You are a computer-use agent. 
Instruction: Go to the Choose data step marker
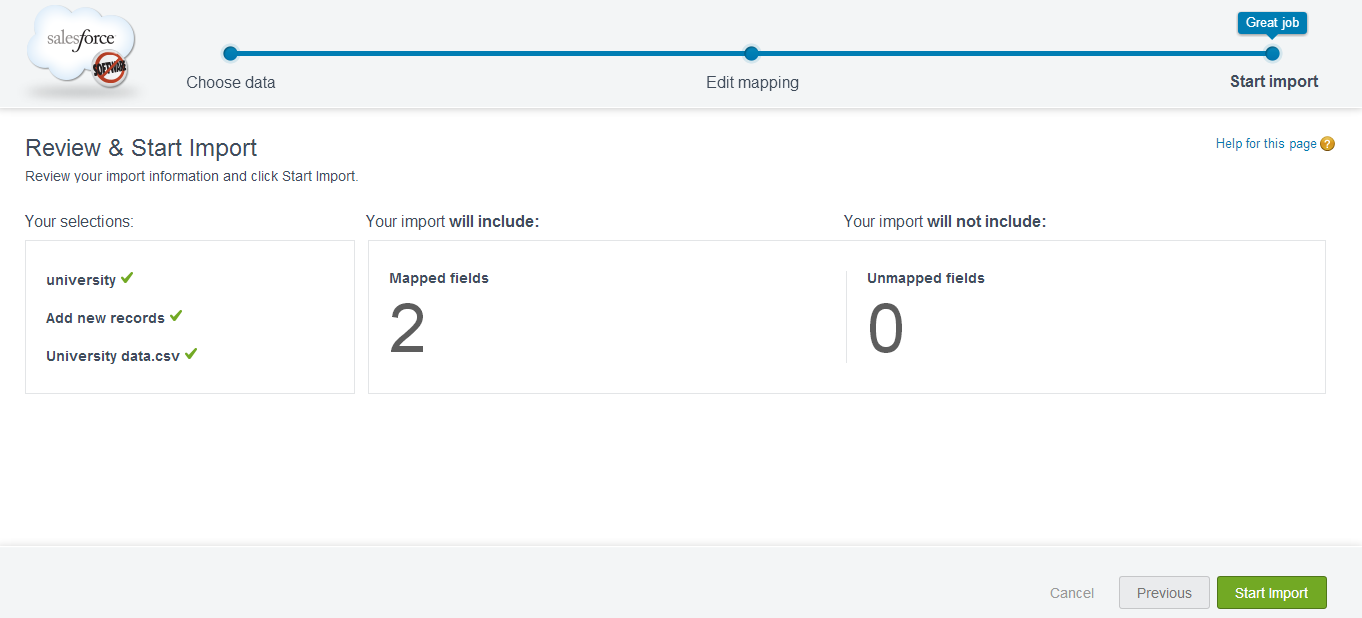pyautogui.click(x=230, y=53)
